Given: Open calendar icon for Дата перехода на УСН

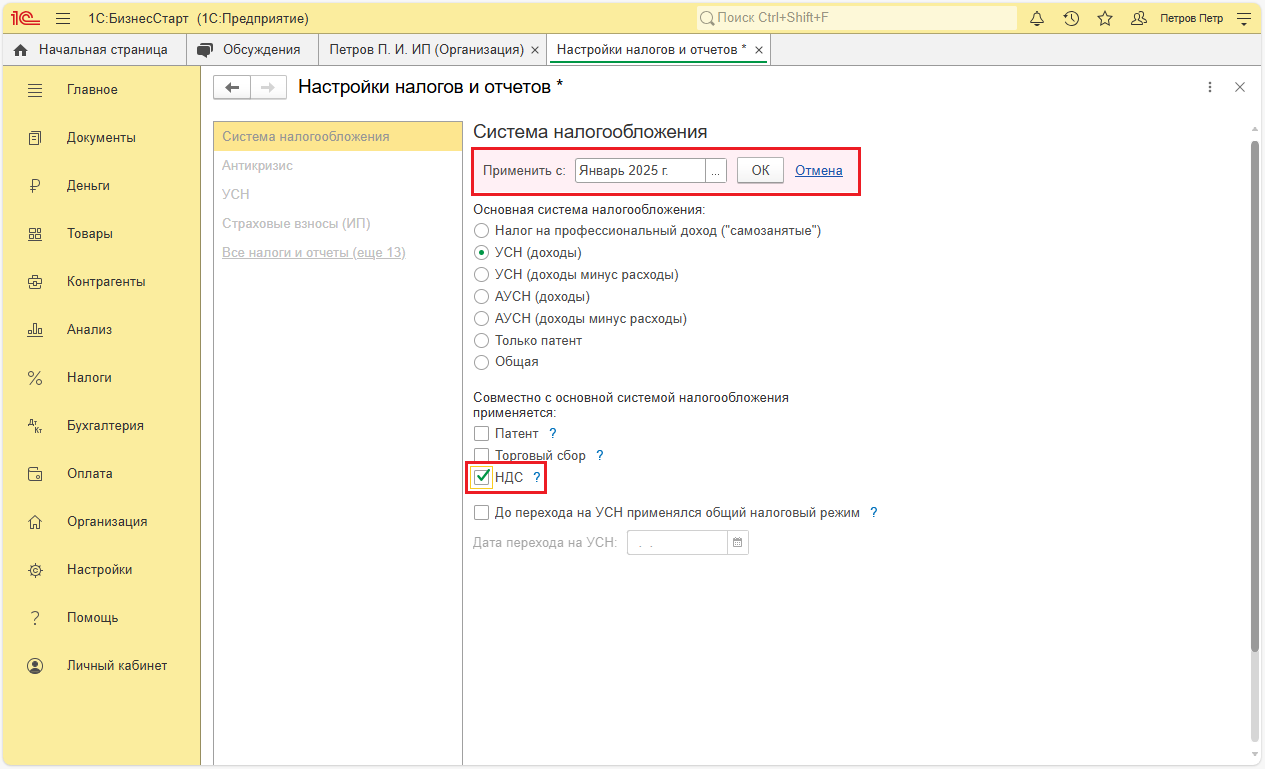Looking at the screenshot, I should tap(738, 542).
